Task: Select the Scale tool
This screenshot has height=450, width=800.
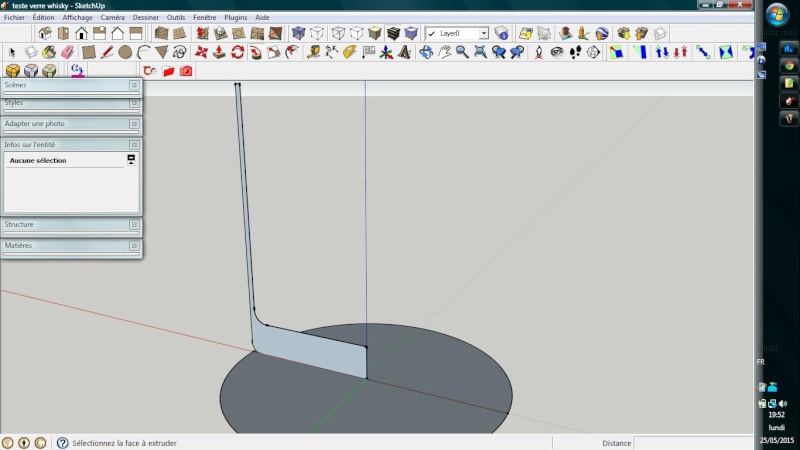Action: click(x=274, y=52)
